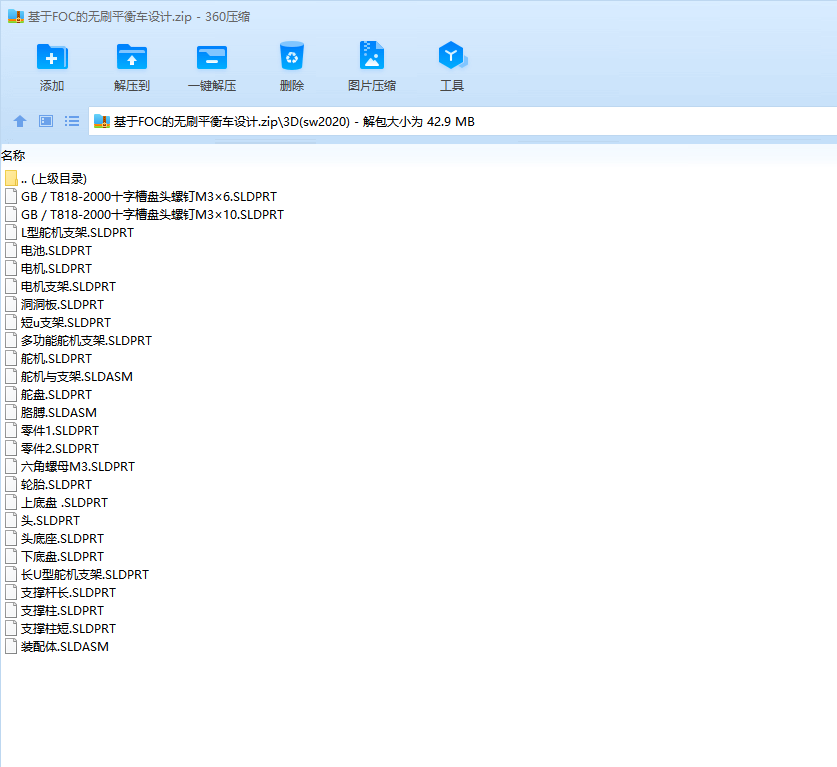Screen dimensions: 837x767
Task: Click the 删除 (Delete) trash icon
Action: (x=292, y=56)
